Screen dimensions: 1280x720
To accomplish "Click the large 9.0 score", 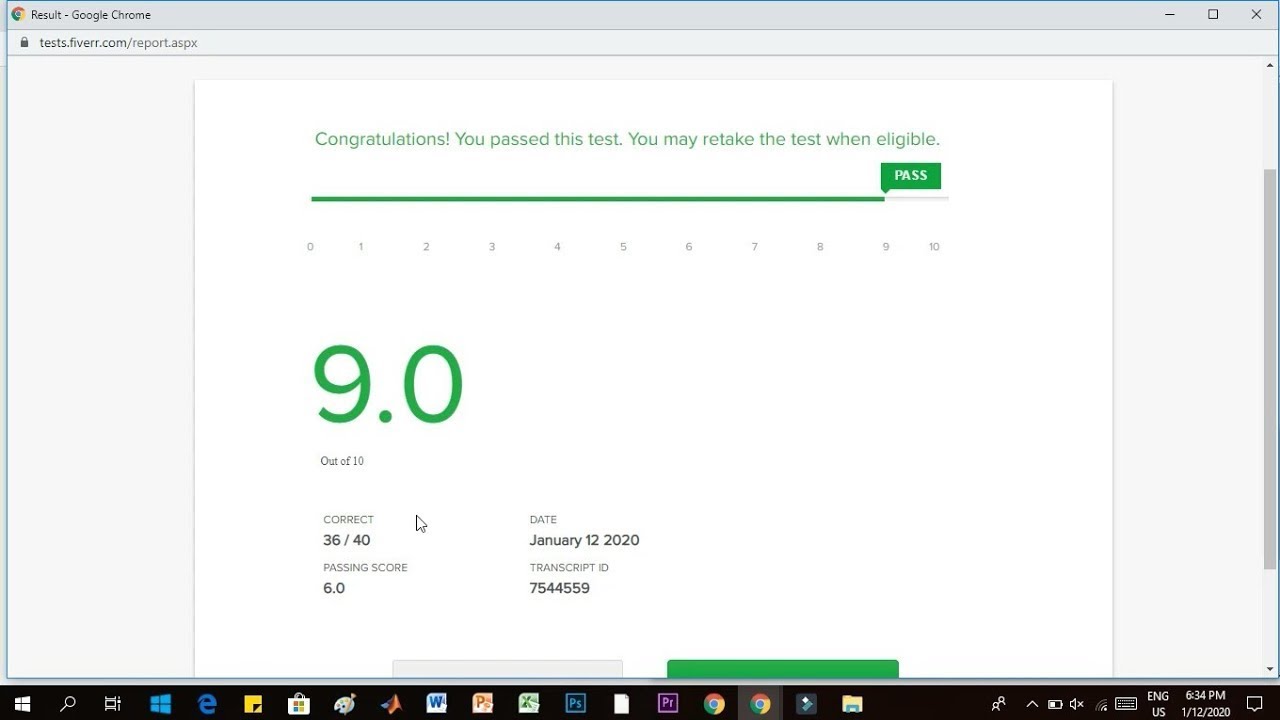I will [x=388, y=385].
